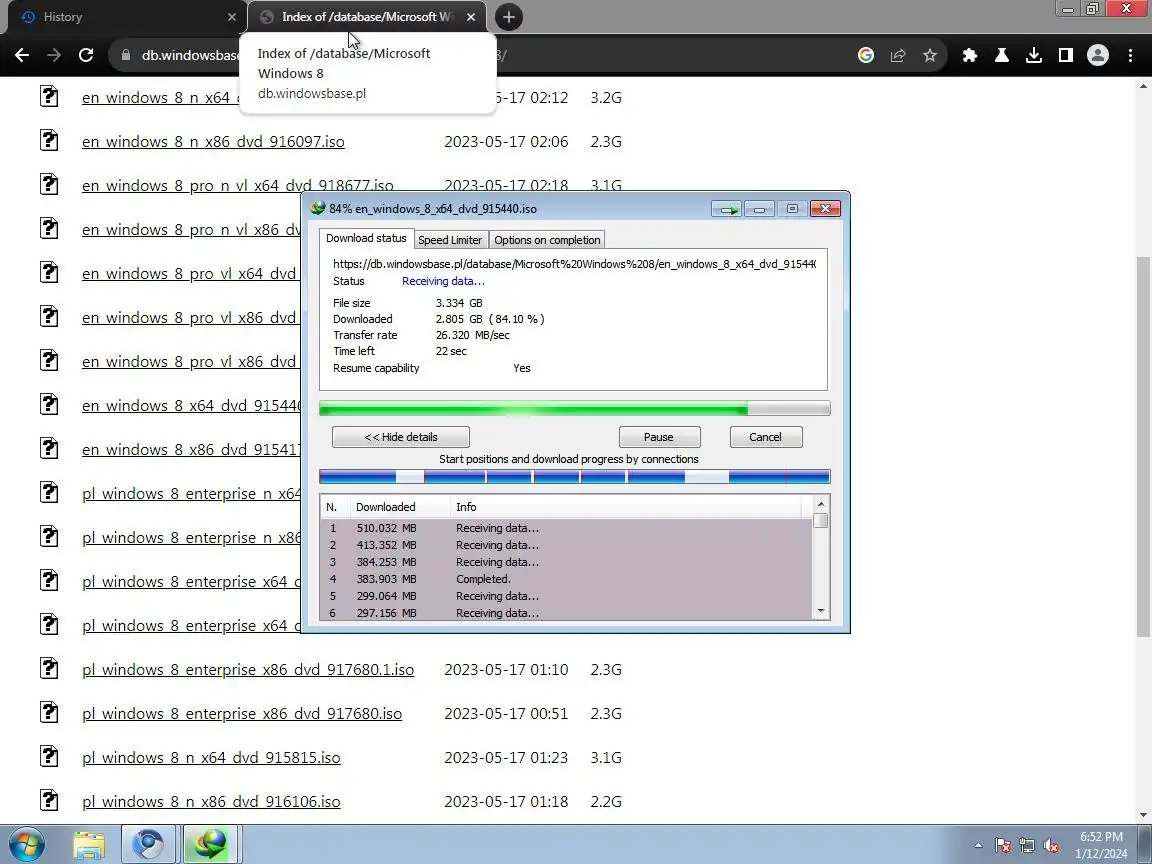Toggle the browser side panel icon
Image resolution: width=1152 pixels, height=864 pixels.
(x=1065, y=55)
